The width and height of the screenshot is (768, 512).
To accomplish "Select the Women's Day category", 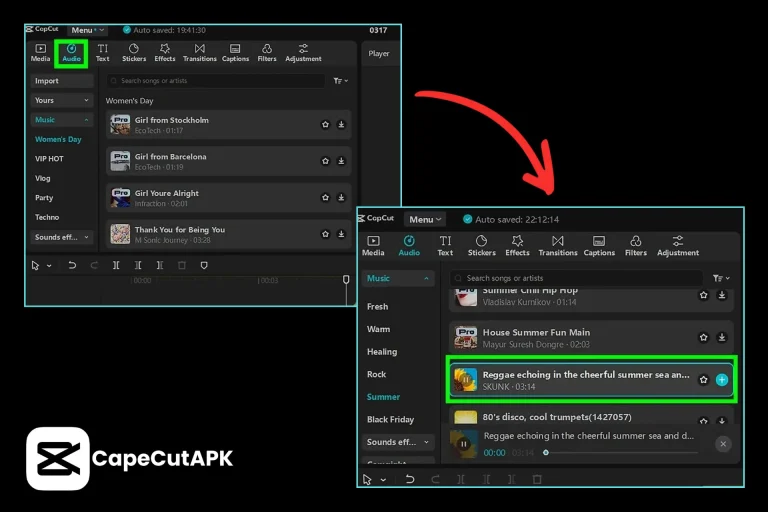I will point(58,139).
